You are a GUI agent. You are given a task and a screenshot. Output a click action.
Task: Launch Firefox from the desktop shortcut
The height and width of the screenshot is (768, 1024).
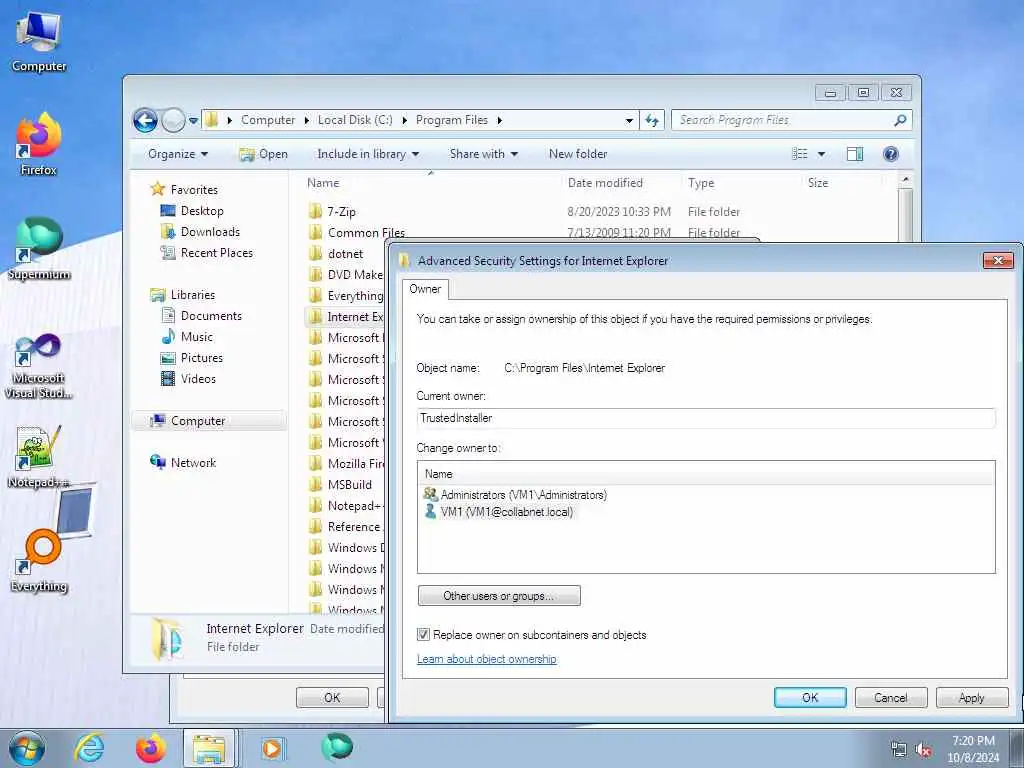pyautogui.click(x=39, y=144)
